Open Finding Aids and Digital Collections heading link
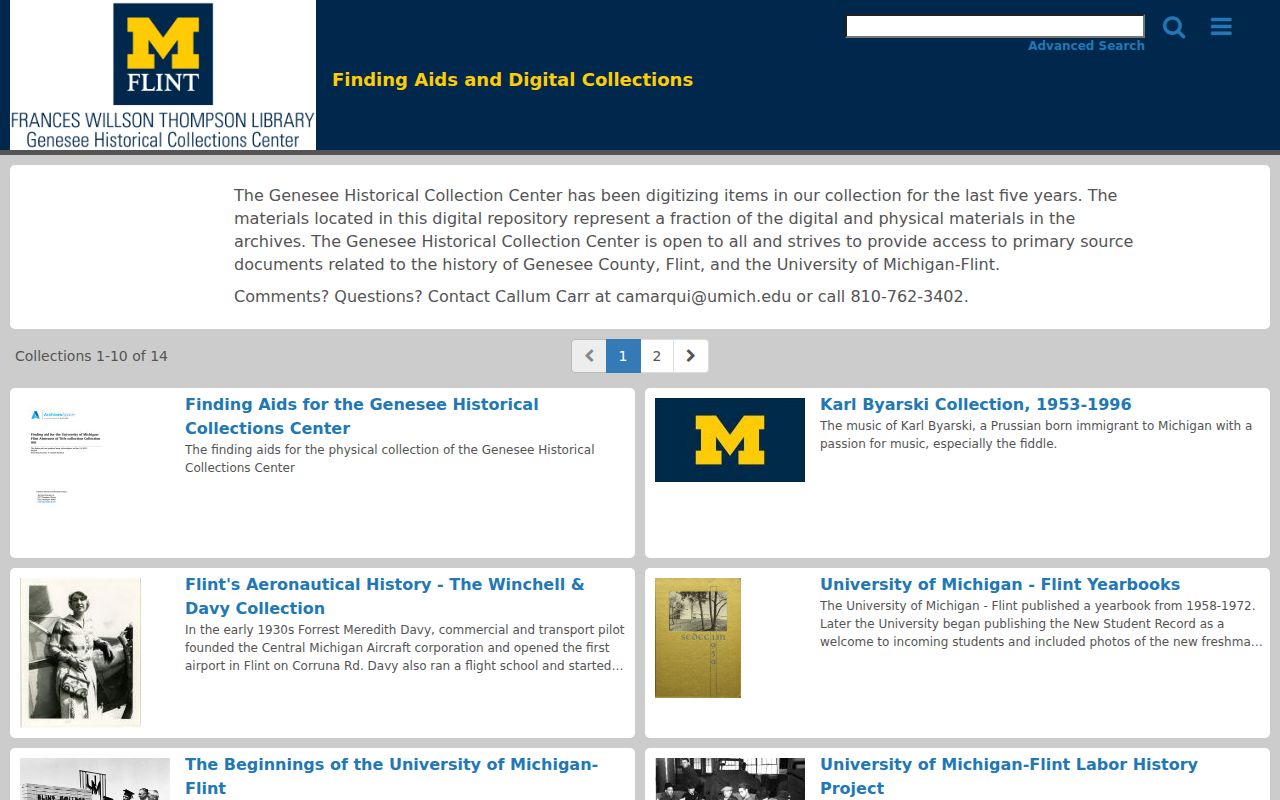The image size is (1280, 800). (x=512, y=80)
